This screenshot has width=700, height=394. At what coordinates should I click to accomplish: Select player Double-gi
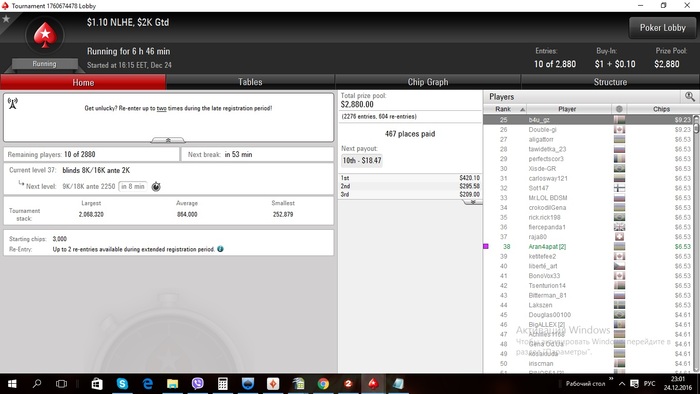click(588, 129)
